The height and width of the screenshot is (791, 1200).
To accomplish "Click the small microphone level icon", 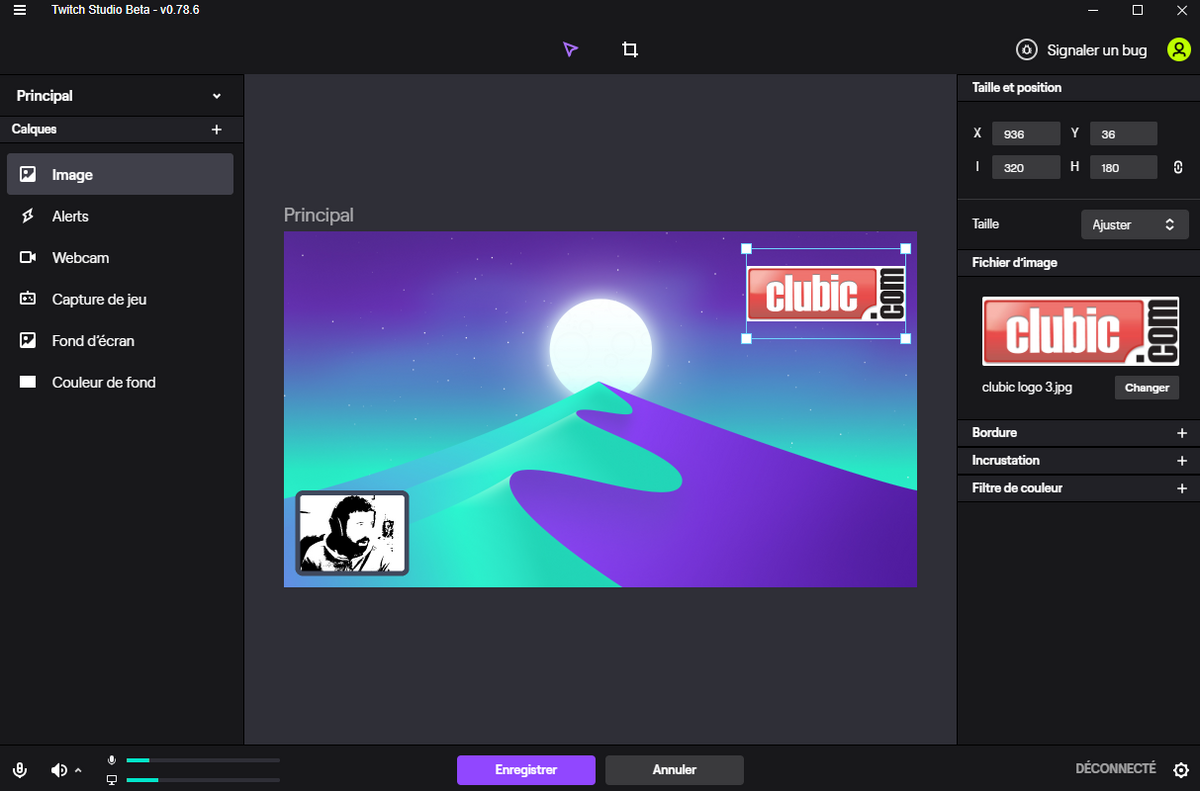I will click(112, 761).
